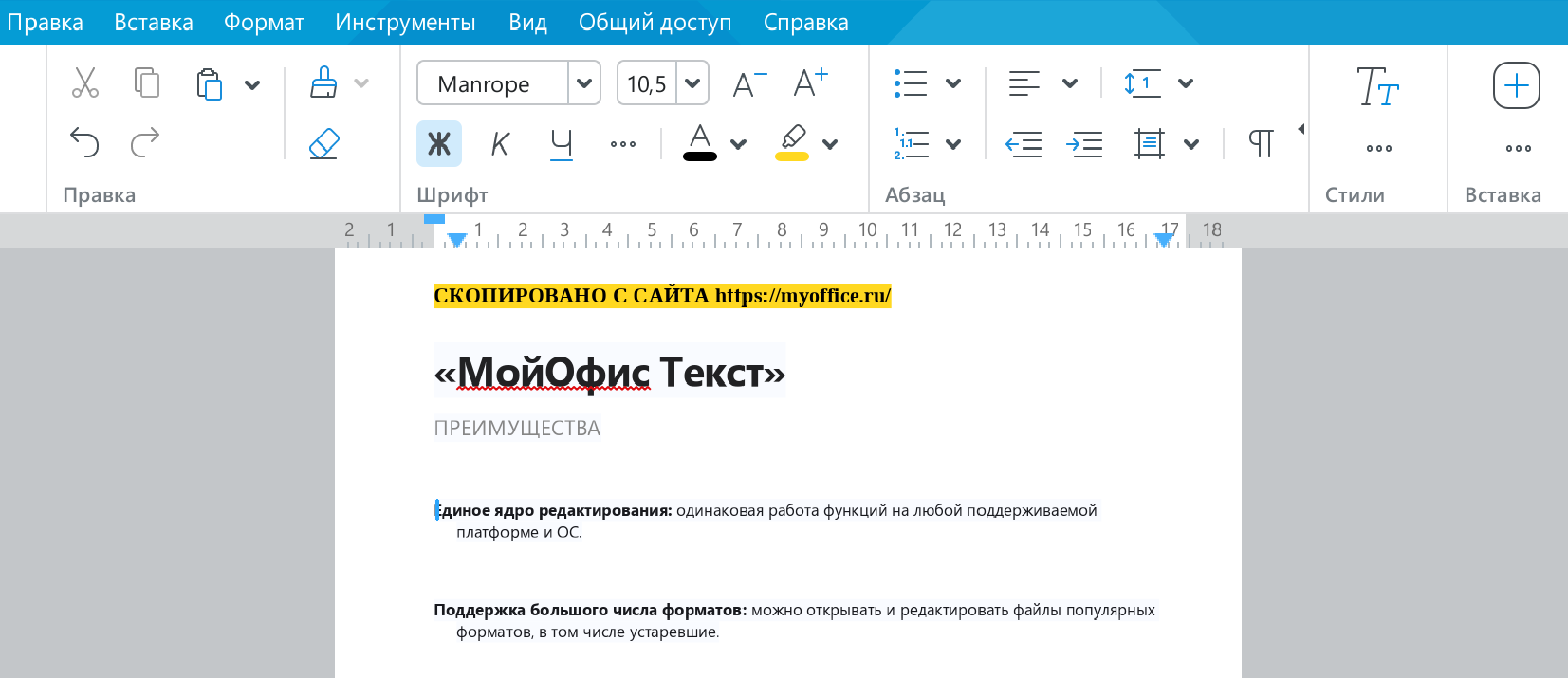The width and height of the screenshot is (1568, 678).
Task: Click the Copy icon
Action: point(146,83)
